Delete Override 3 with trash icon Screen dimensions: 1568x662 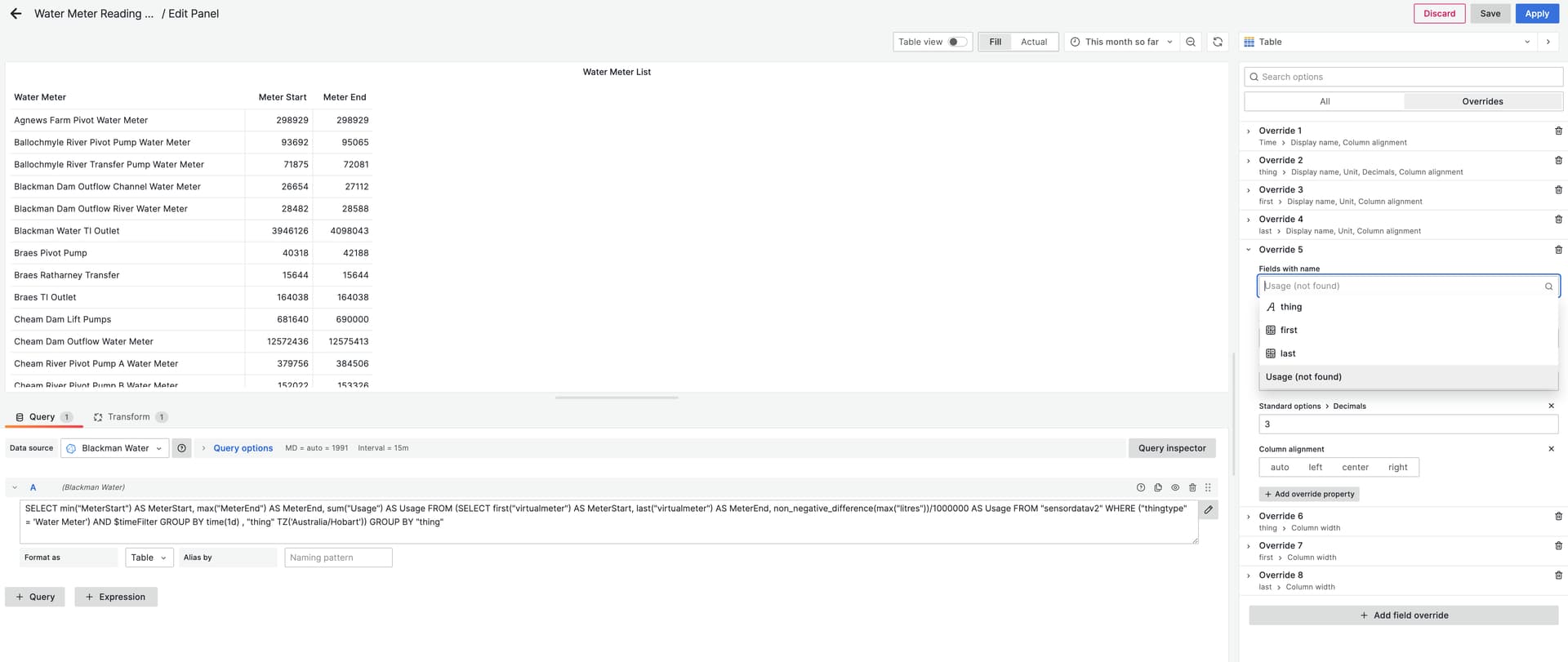coord(1558,189)
